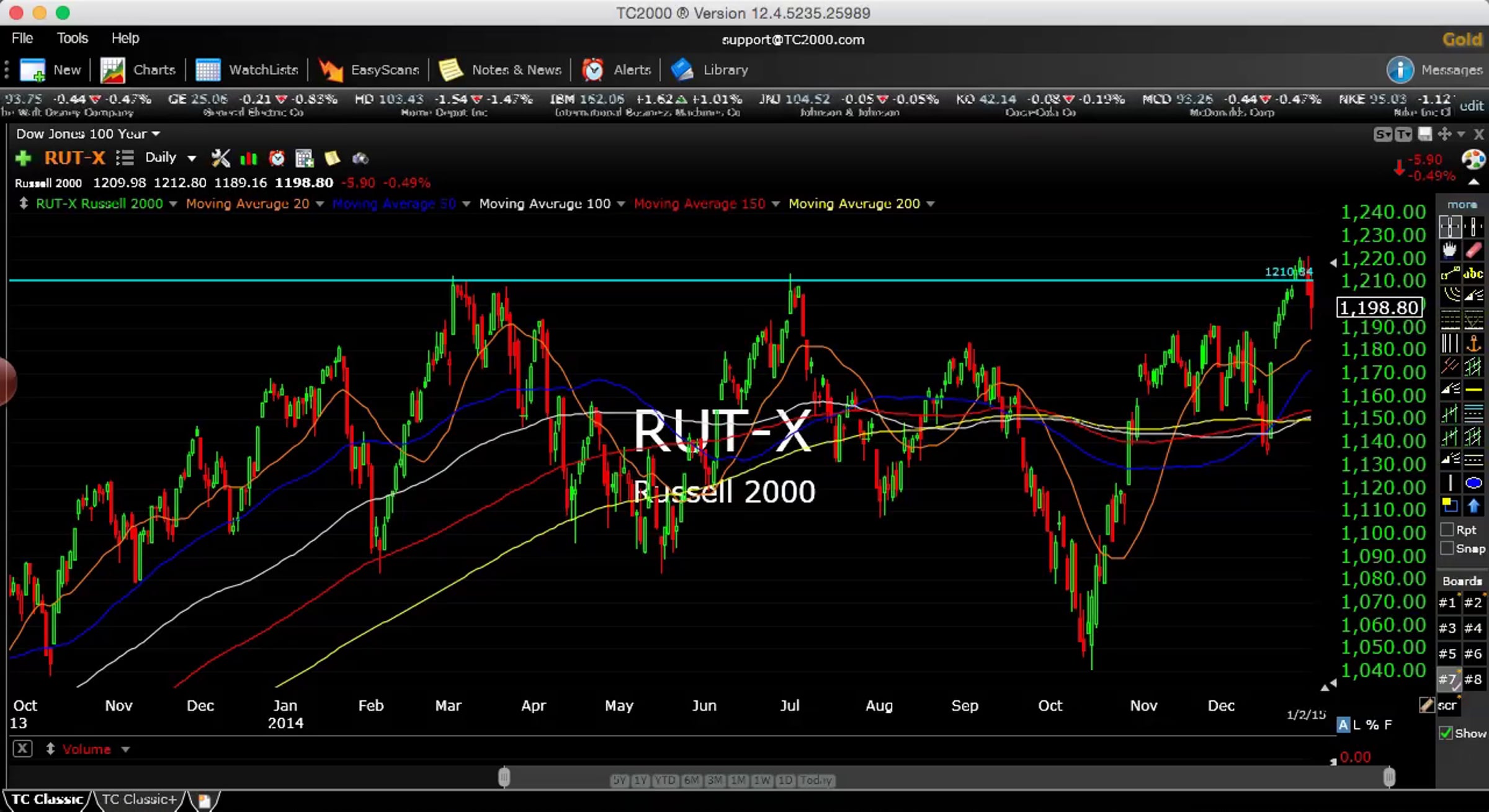Open the color palette icon
Image resolution: width=1489 pixels, height=812 pixels.
1473,159
